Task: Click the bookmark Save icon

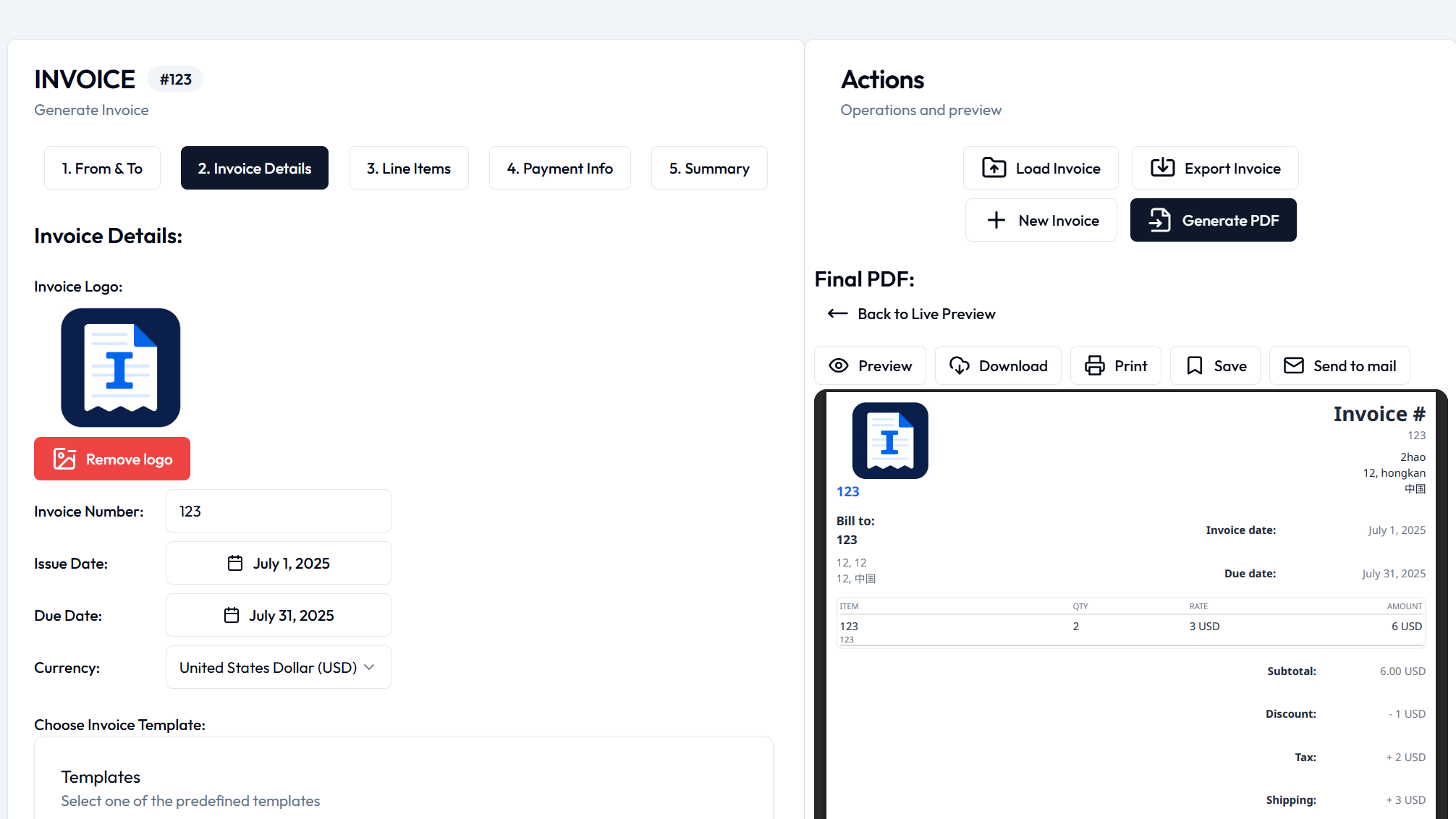Action: (x=1194, y=365)
